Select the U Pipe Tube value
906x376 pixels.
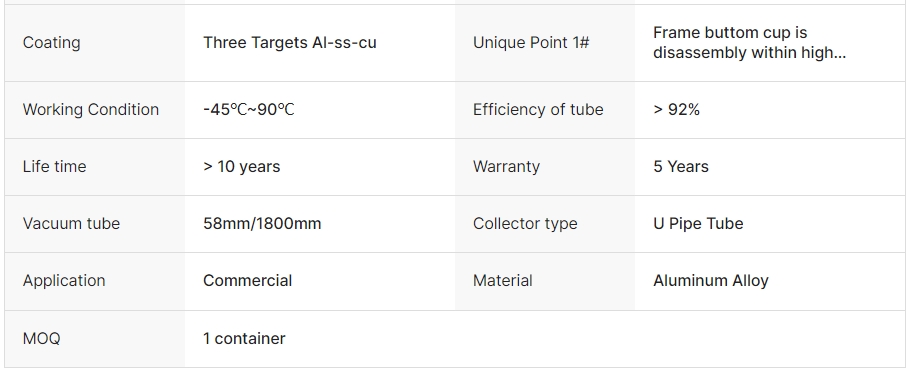tap(698, 224)
